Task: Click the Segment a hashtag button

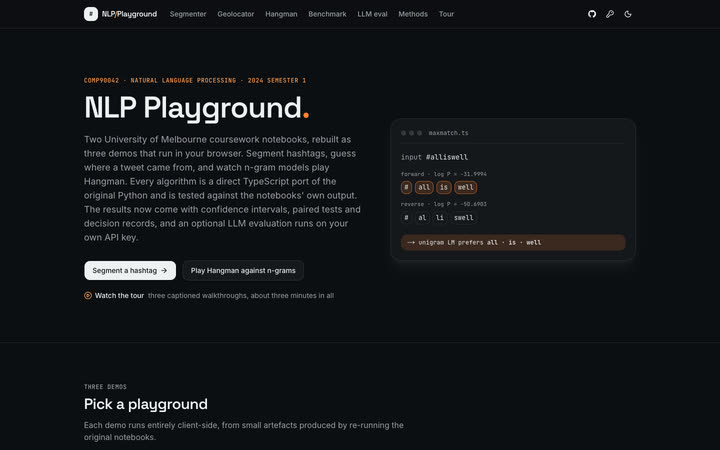Action: pos(130,270)
